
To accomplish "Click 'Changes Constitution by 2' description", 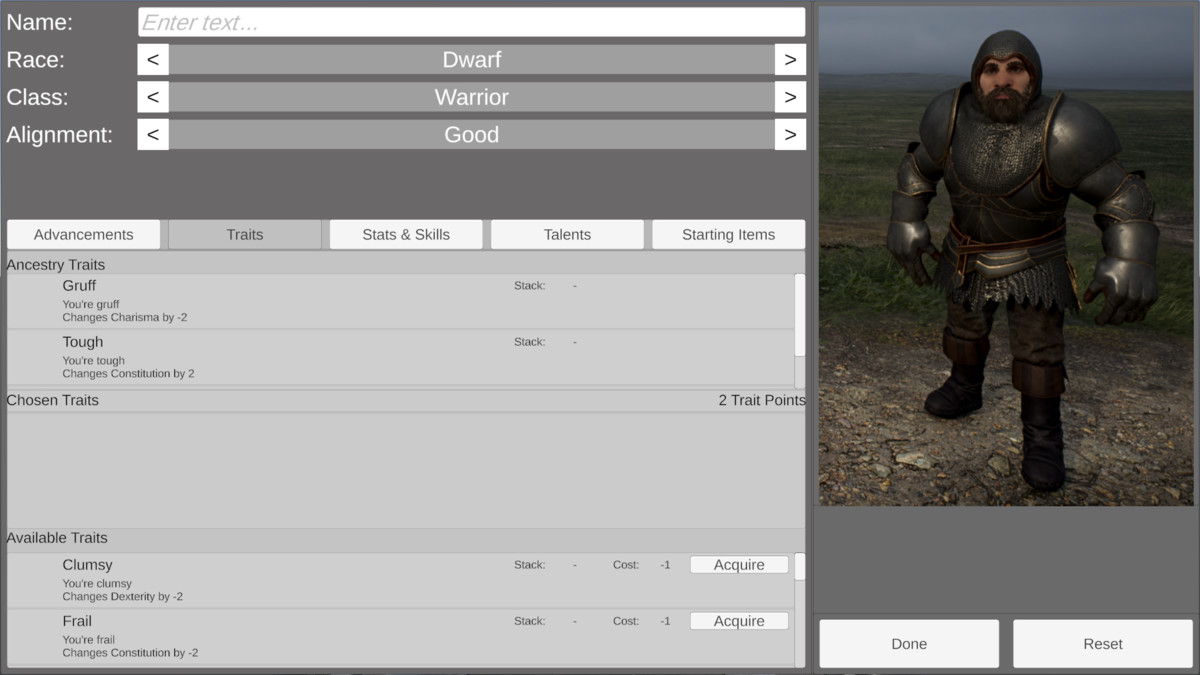I will (x=128, y=374).
